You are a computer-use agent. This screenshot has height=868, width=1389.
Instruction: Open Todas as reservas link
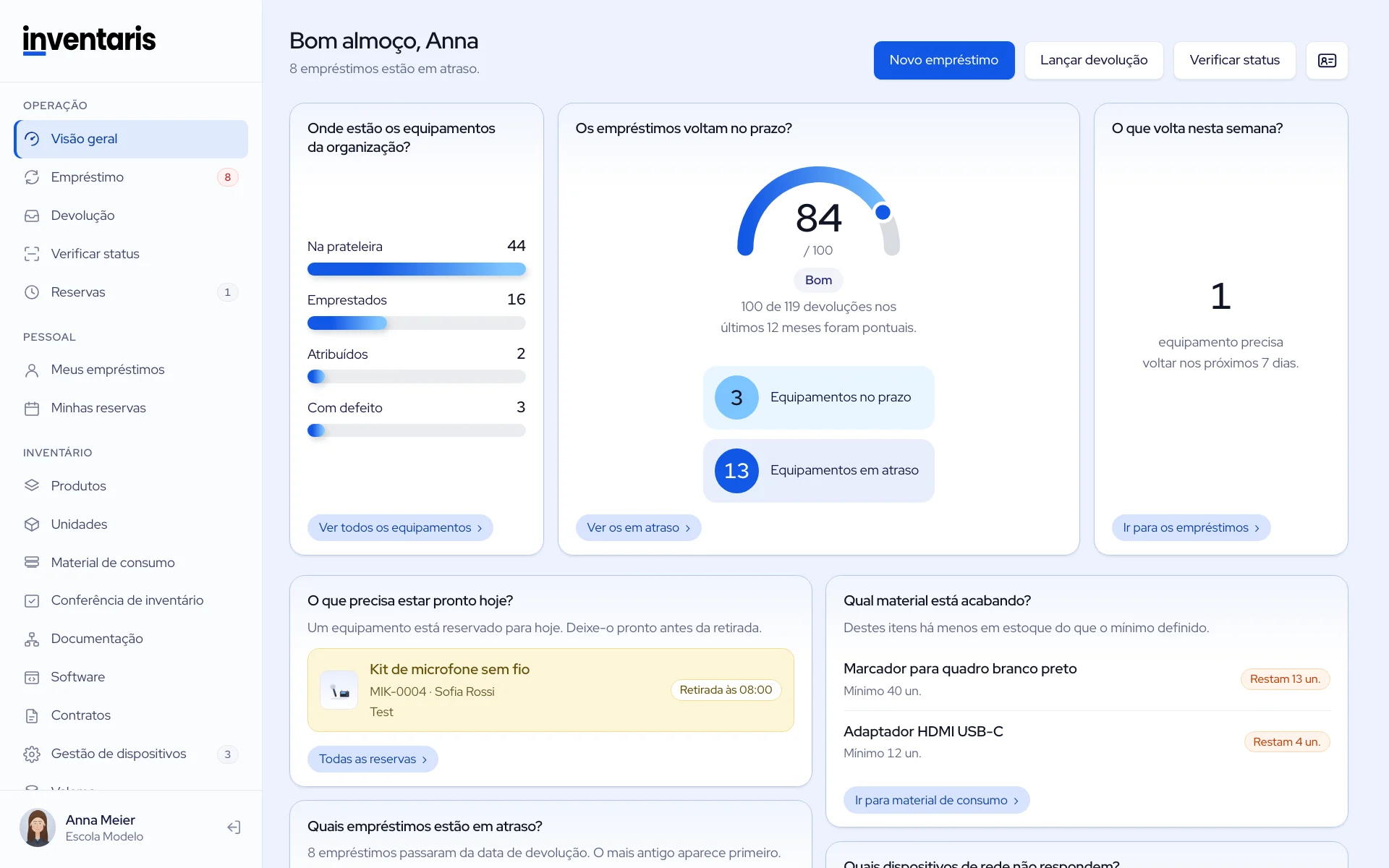click(373, 759)
